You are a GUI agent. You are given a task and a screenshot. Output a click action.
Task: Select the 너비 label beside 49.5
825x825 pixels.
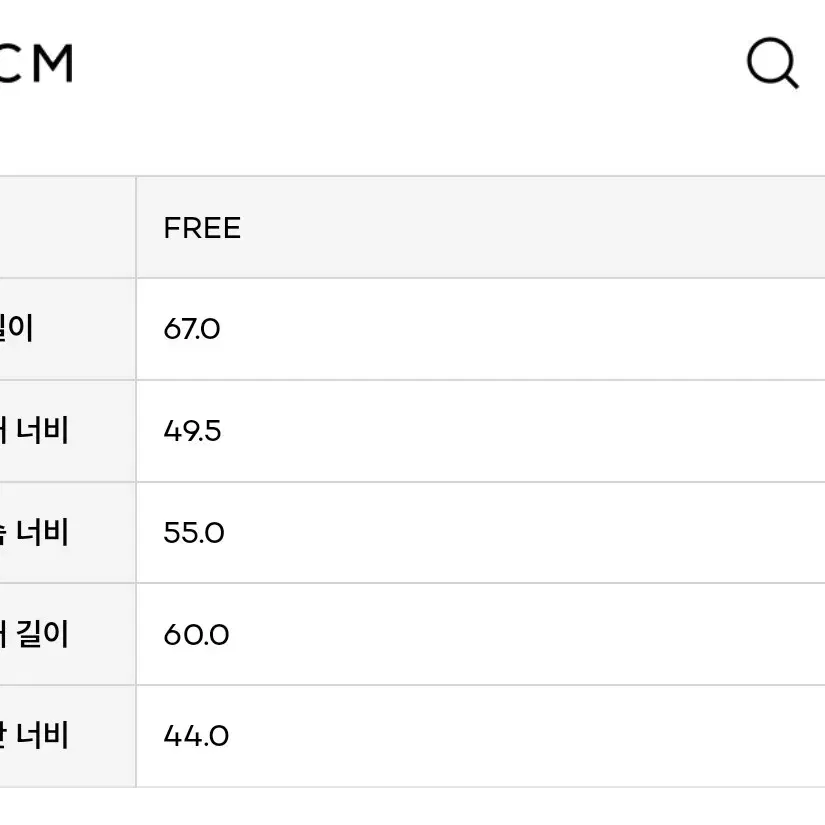42,430
